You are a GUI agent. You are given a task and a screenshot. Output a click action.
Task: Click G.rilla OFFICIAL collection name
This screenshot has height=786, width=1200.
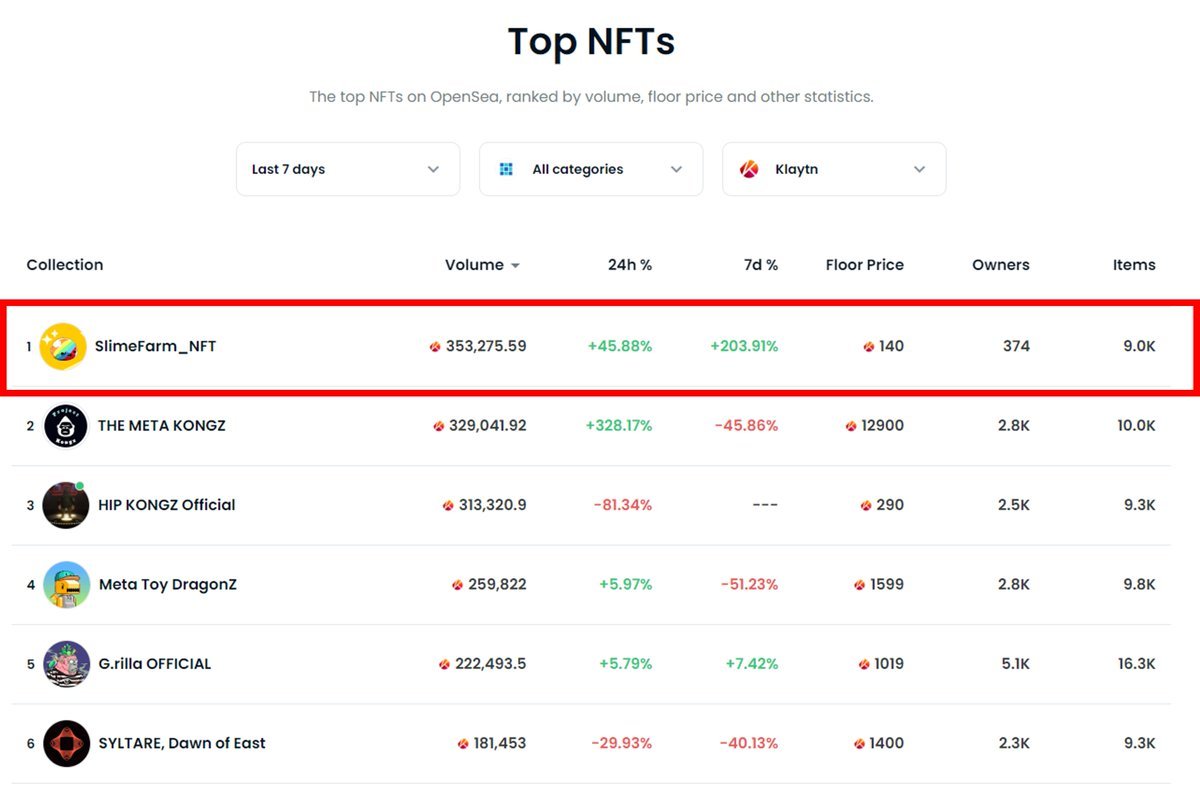[x=155, y=663]
